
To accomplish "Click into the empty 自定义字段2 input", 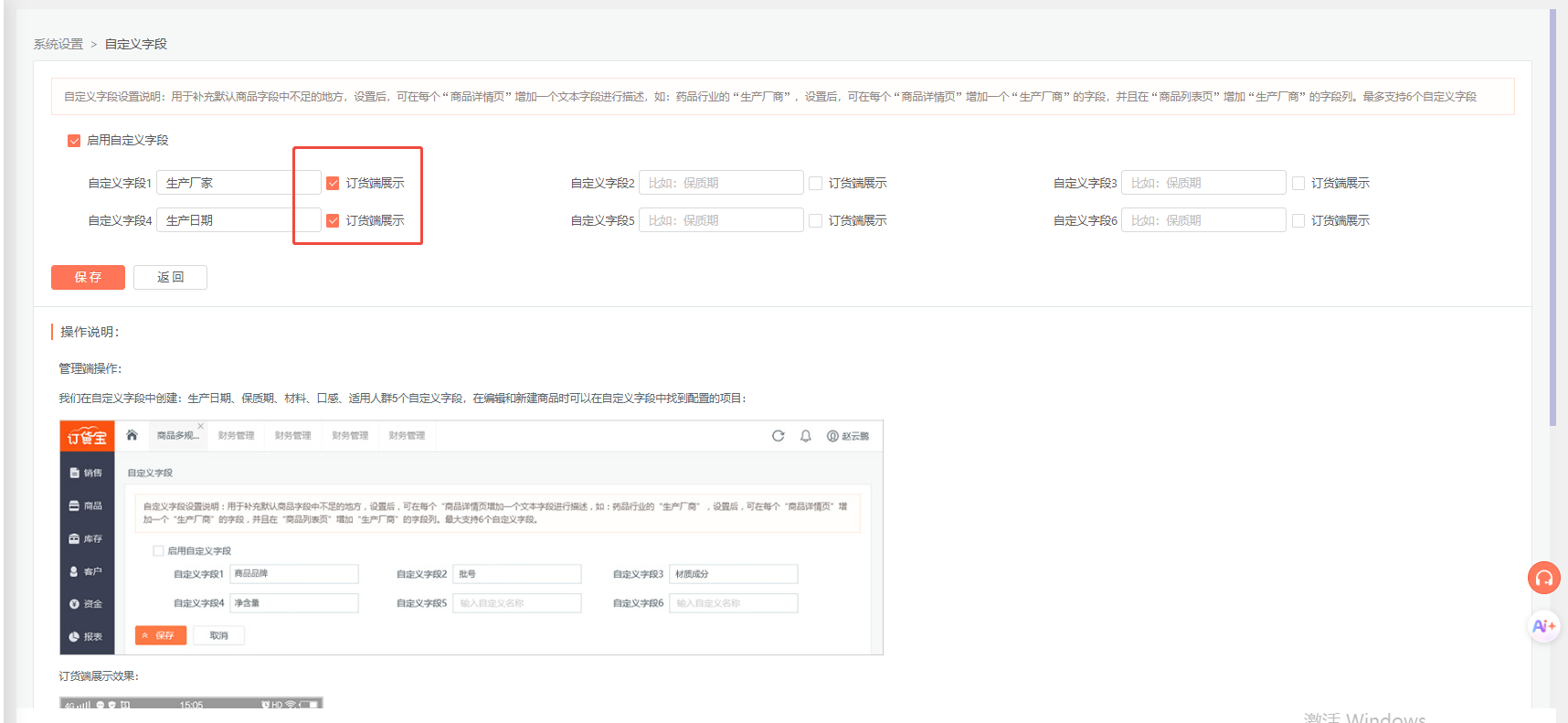I will point(721,183).
